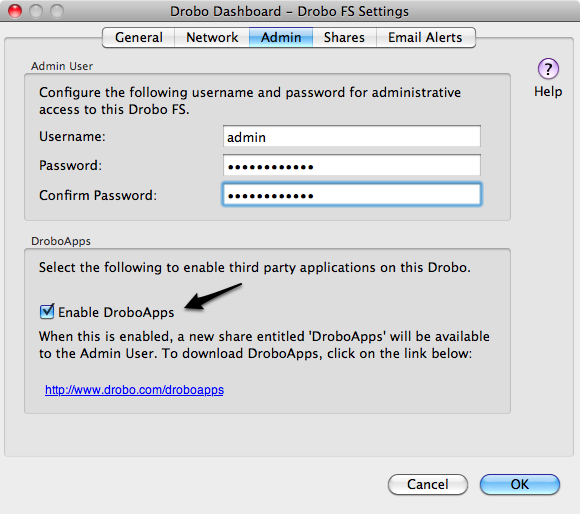Viewport: 580px width, 514px height.
Task: Close the window with the red button
Action: [15, 11]
